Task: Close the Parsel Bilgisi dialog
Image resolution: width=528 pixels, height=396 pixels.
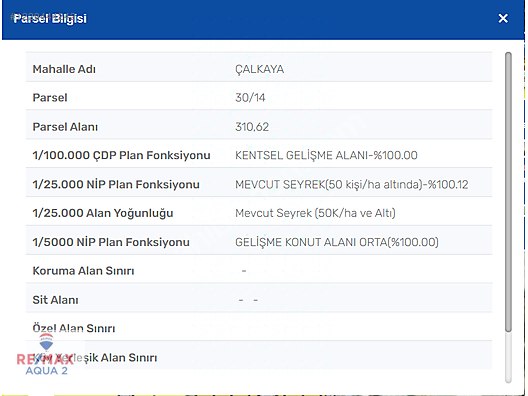Action: click(503, 18)
